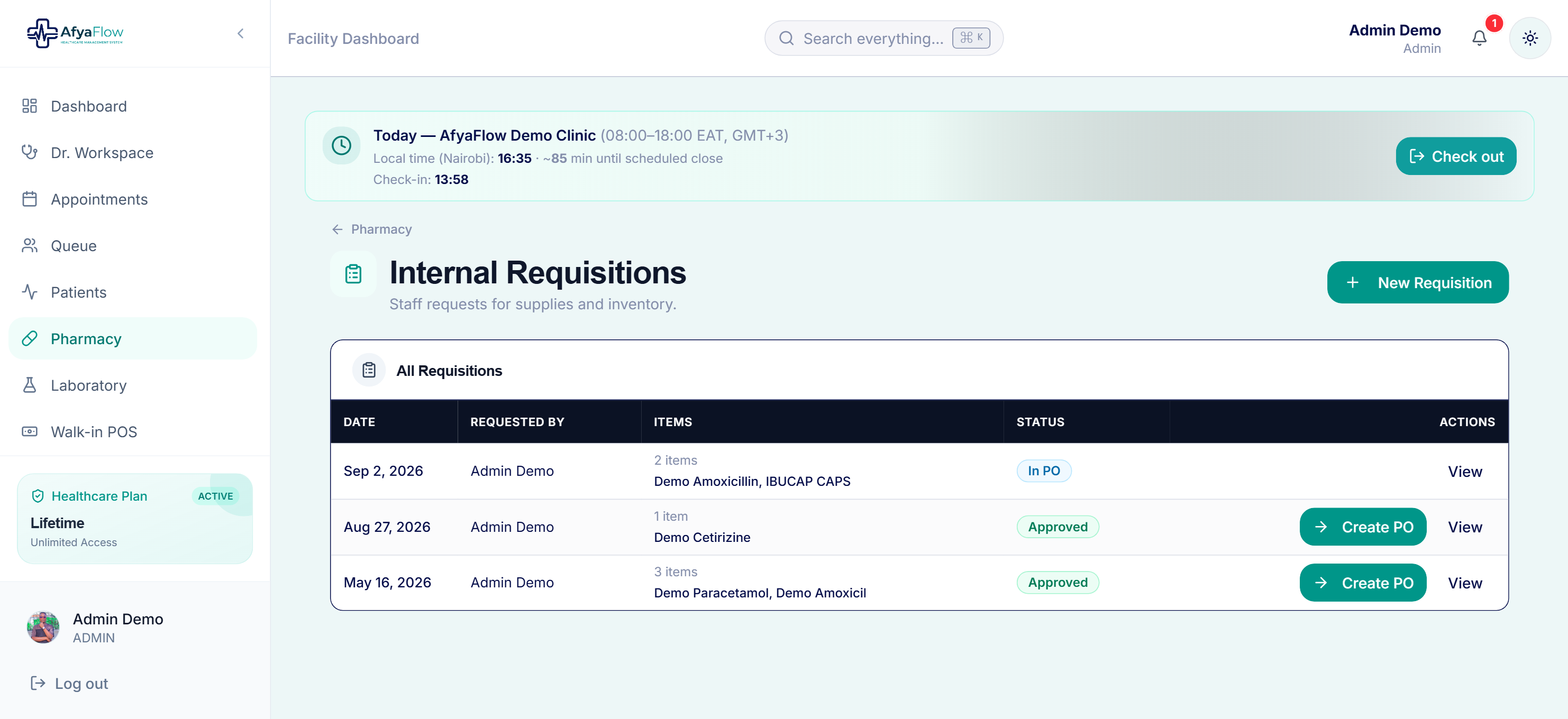The height and width of the screenshot is (719, 1568).
Task: Click the people icon beside Queue
Action: tap(29, 245)
